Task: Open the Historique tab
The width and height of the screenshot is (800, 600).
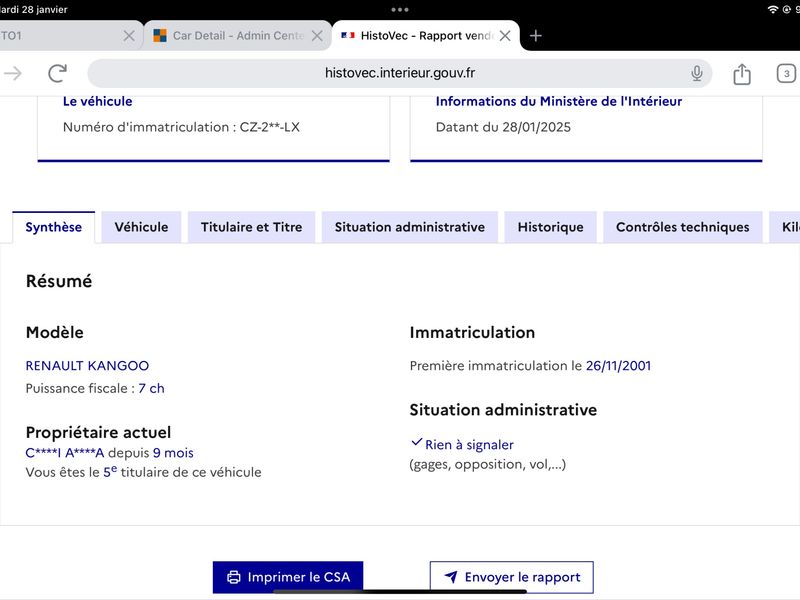Action: (x=551, y=227)
